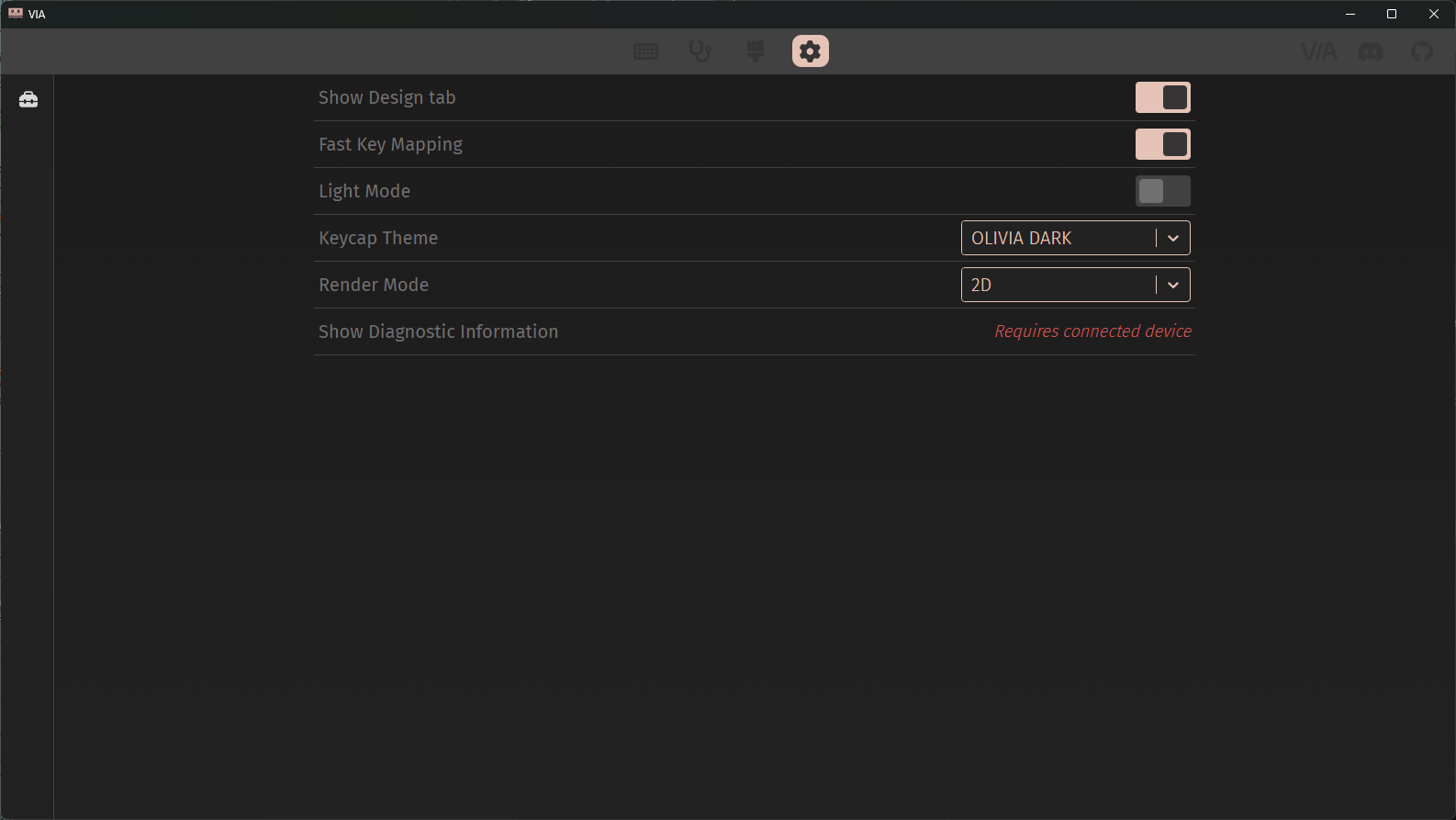Image resolution: width=1456 pixels, height=820 pixels.
Task: Click the 'Keycap Theme' label
Action: click(x=378, y=238)
